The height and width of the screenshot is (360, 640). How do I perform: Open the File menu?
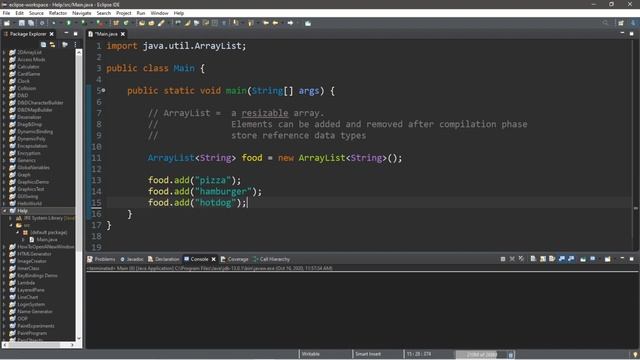point(6,13)
